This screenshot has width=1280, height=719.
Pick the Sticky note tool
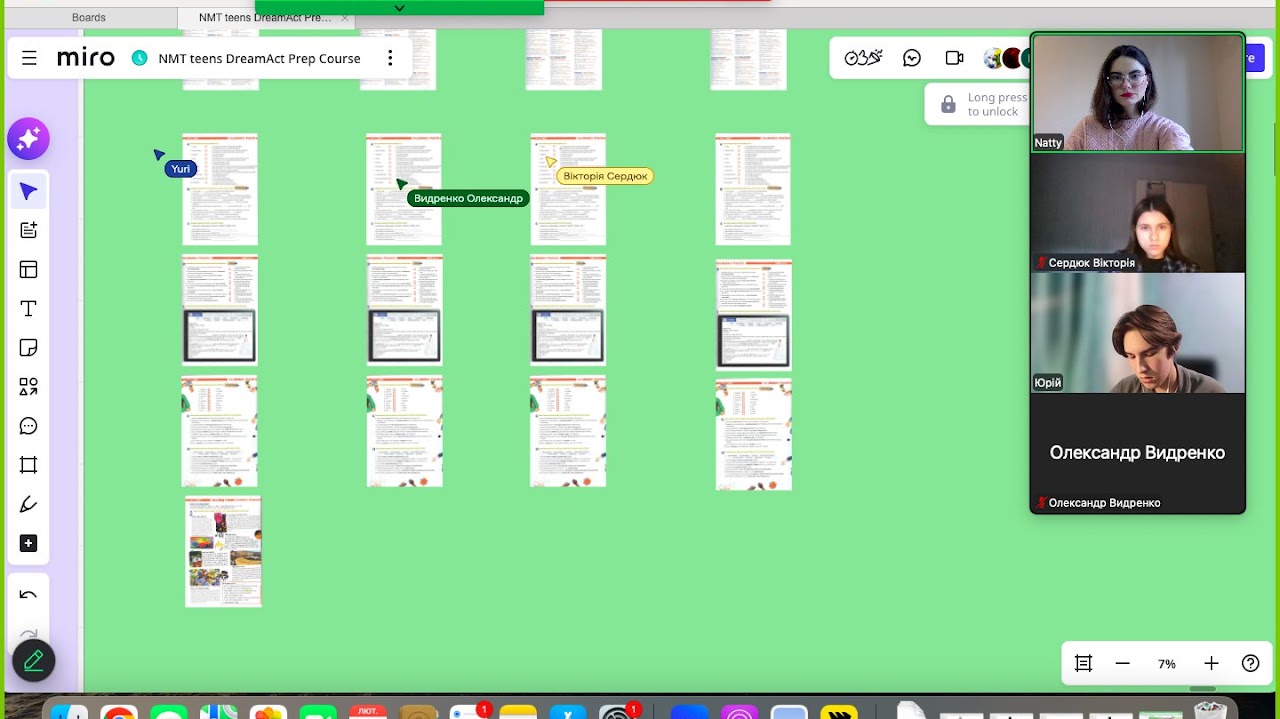coord(28,348)
